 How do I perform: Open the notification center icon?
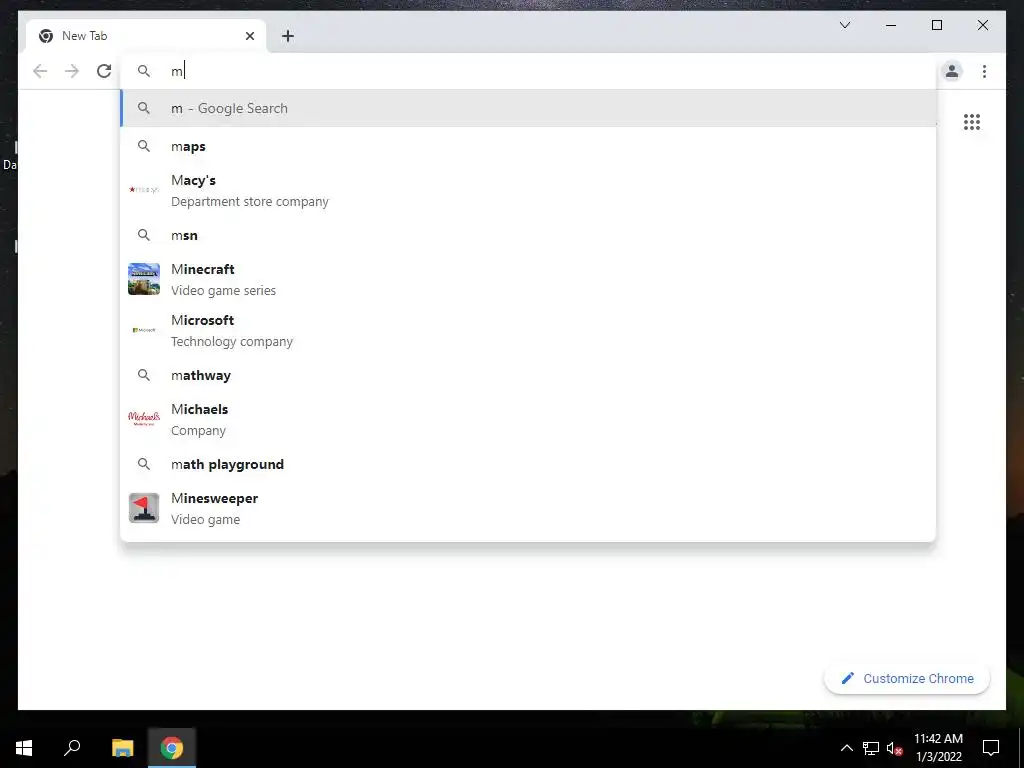click(991, 748)
